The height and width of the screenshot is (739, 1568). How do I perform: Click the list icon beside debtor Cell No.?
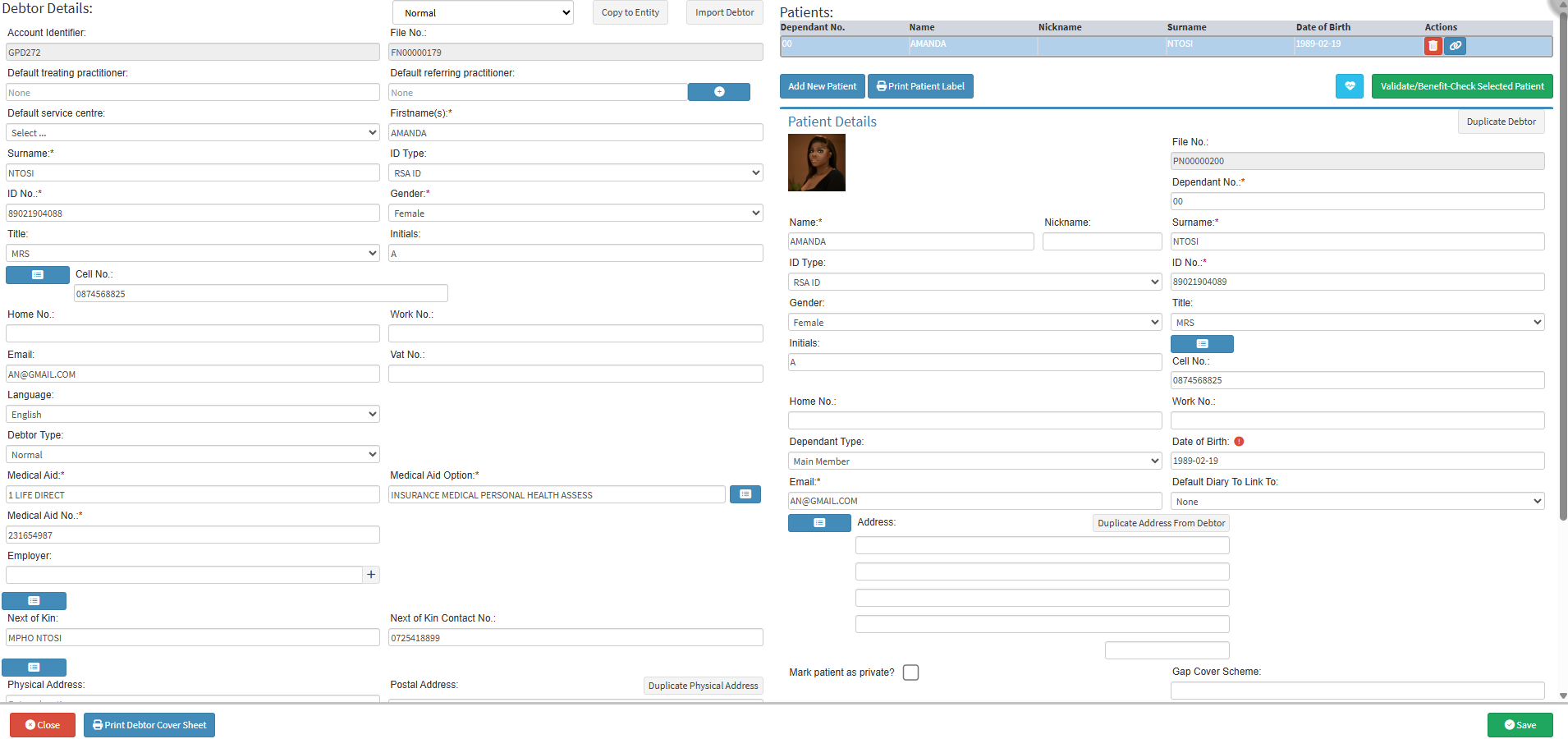click(x=38, y=275)
